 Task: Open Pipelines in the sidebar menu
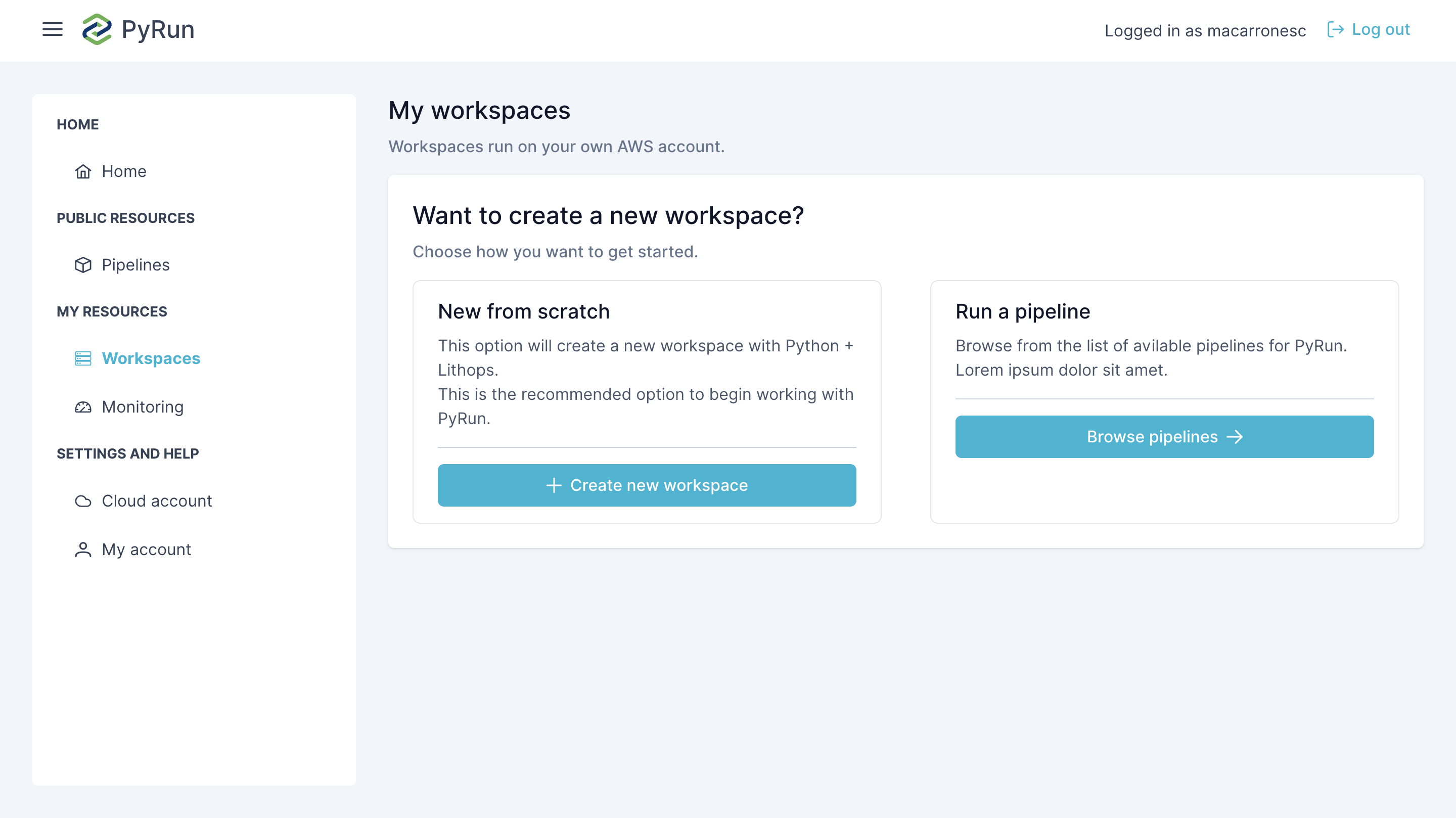click(135, 265)
